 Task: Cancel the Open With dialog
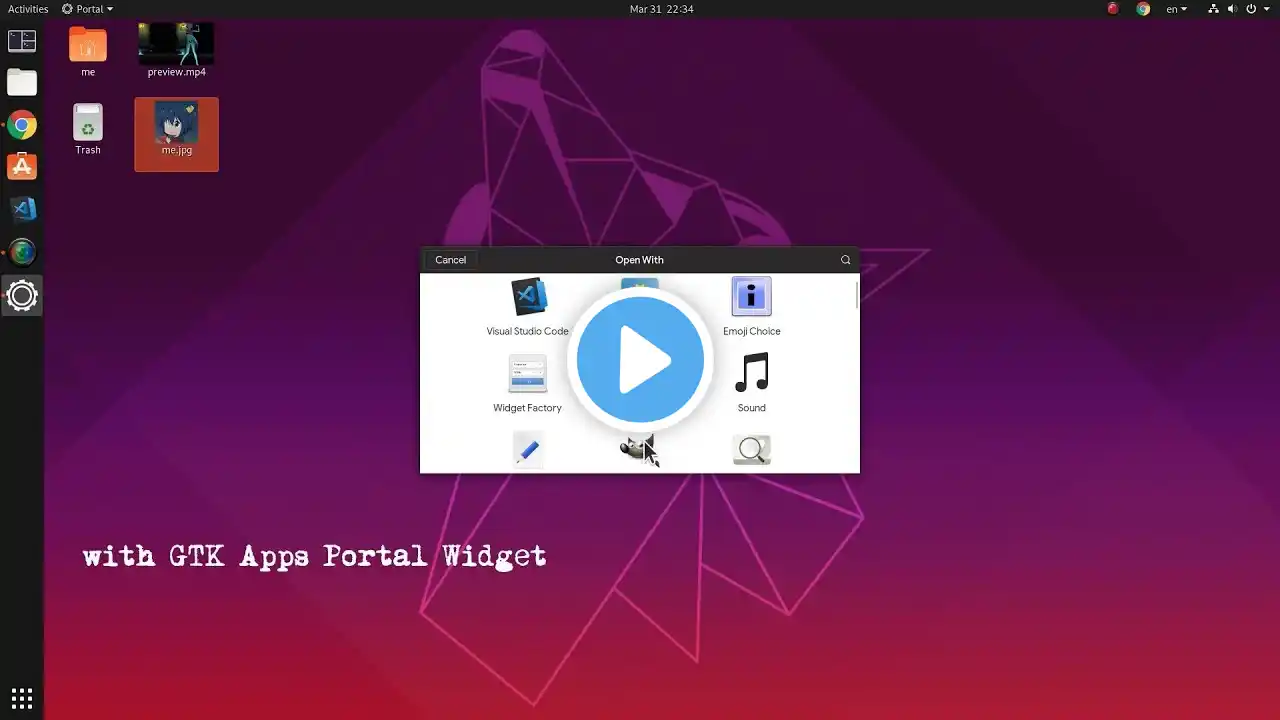pos(450,260)
